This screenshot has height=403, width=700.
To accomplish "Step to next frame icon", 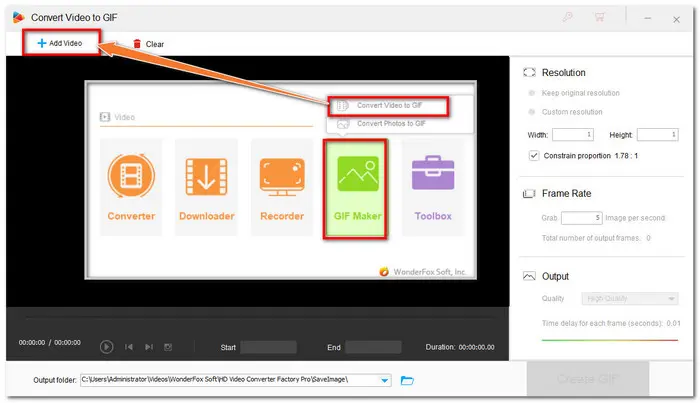I will [149, 347].
